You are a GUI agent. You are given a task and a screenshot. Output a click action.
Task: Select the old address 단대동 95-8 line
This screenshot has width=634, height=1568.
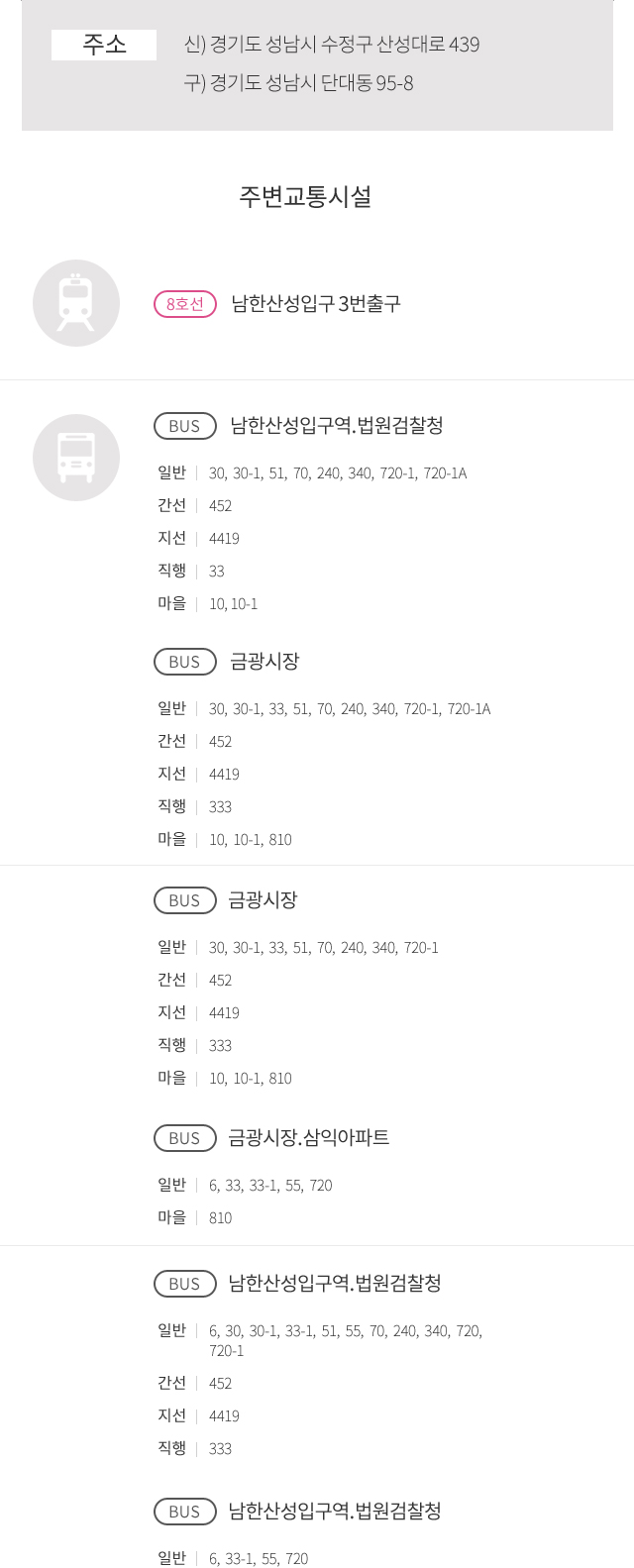coord(299,83)
